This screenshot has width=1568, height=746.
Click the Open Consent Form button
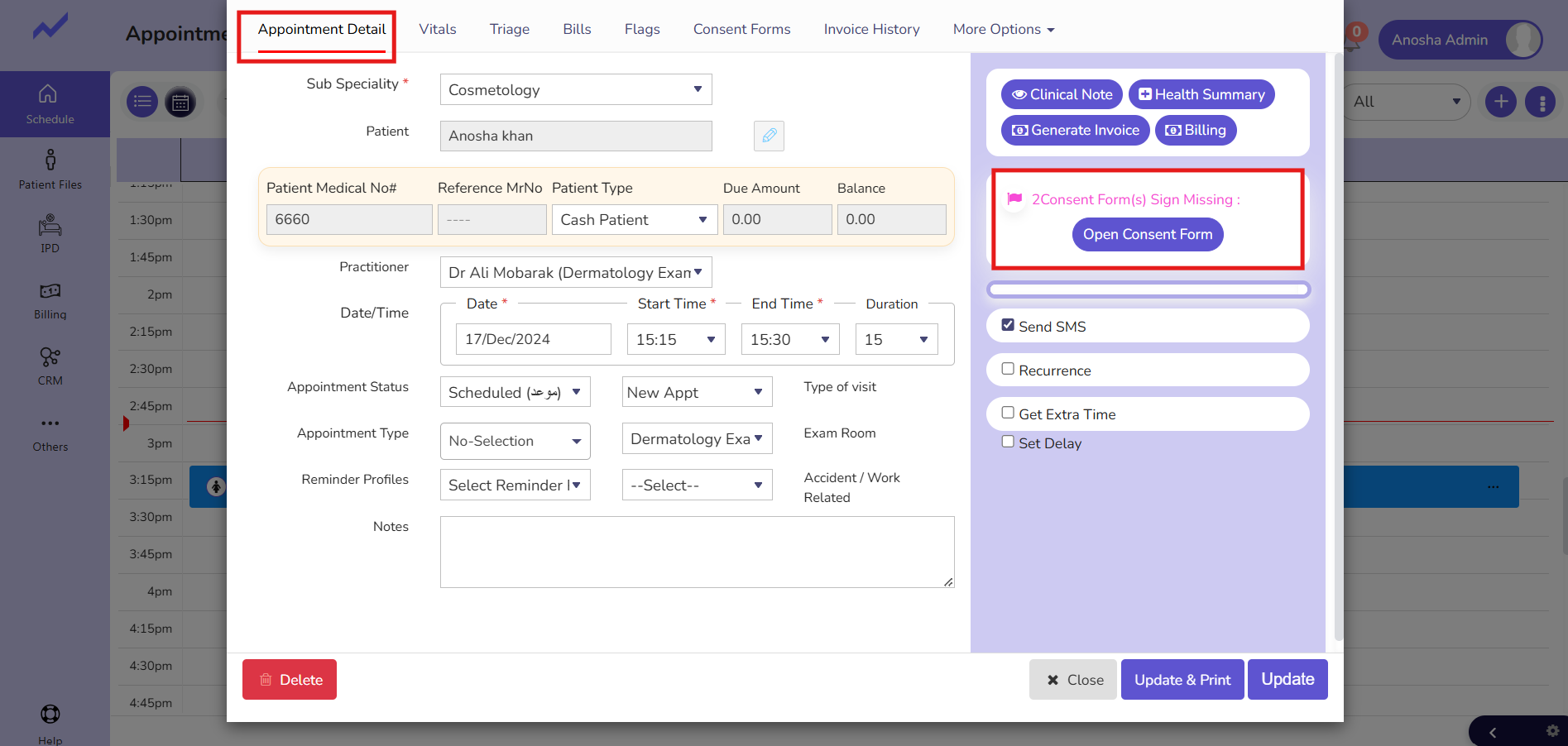(1147, 235)
